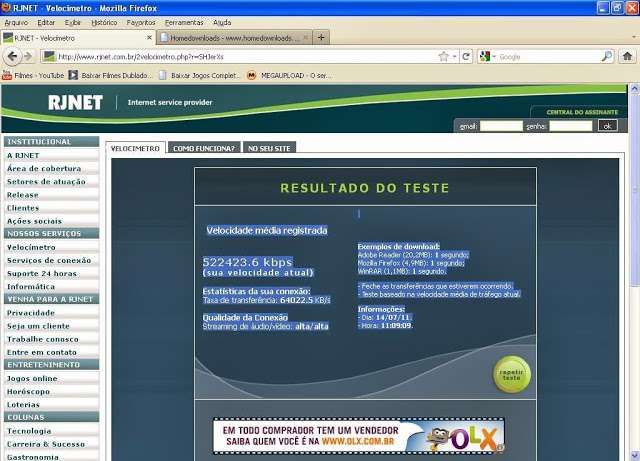The height and width of the screenshot is (461, 640).
Task: Click the email login field
Action: [501, 126]
